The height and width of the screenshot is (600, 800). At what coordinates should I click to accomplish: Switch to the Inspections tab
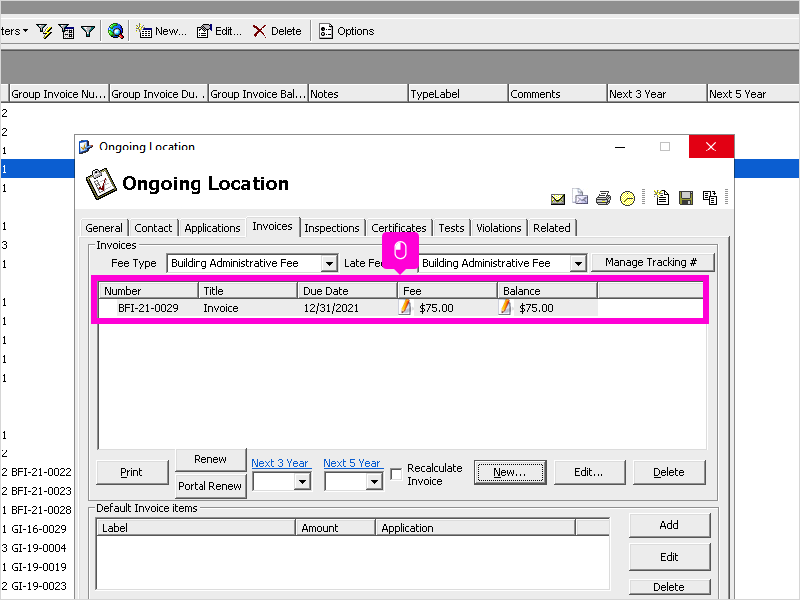pos(332,228)
